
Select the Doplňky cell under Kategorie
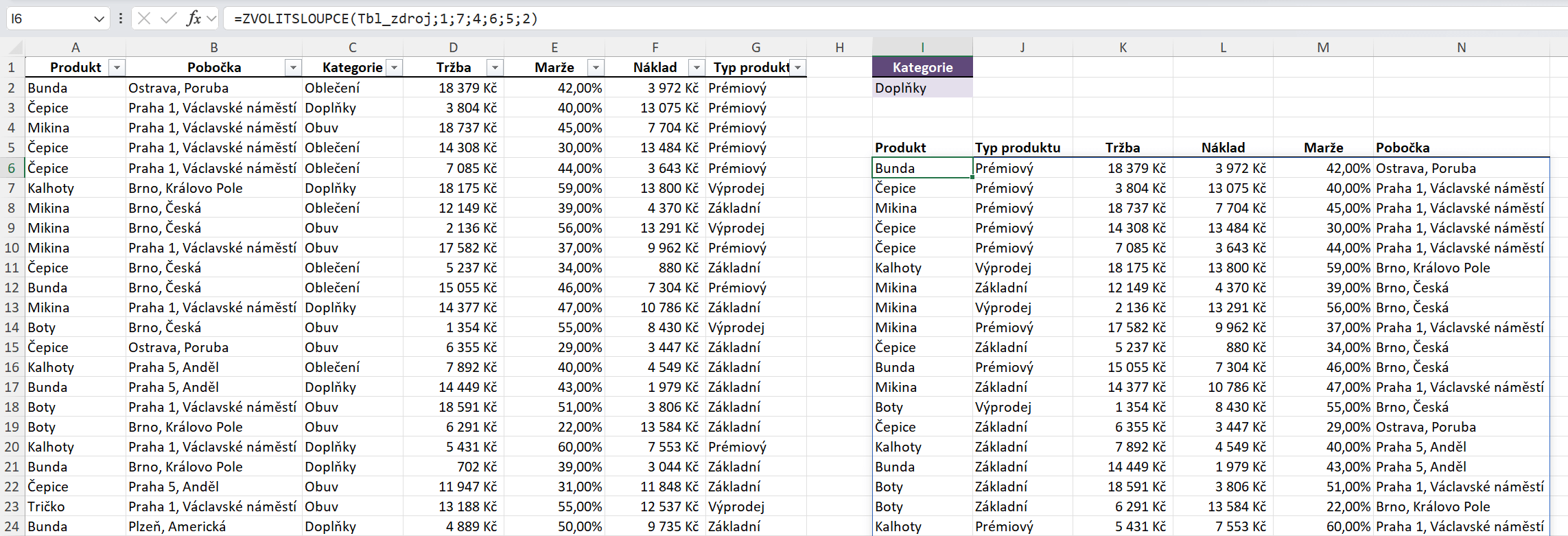point(922,88)
